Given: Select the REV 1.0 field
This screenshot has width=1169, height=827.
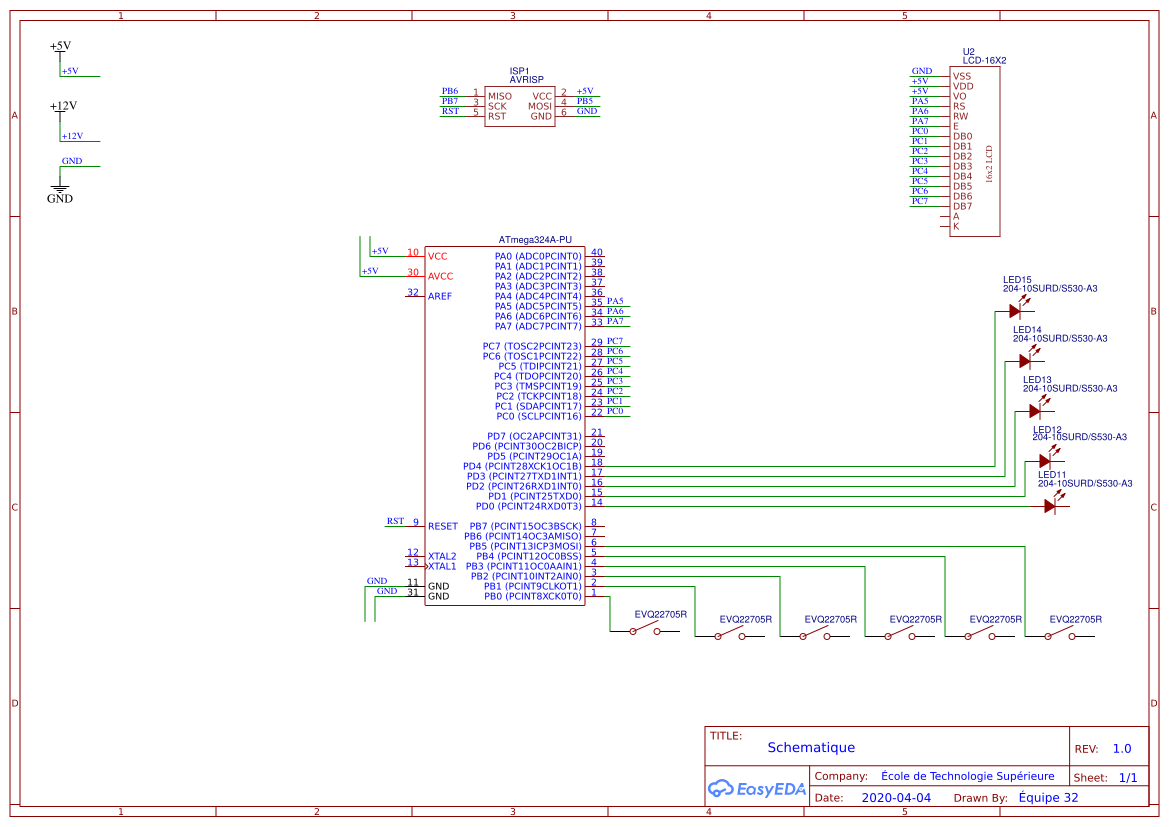Looking at the screenshot, I should click(1121, 747).
